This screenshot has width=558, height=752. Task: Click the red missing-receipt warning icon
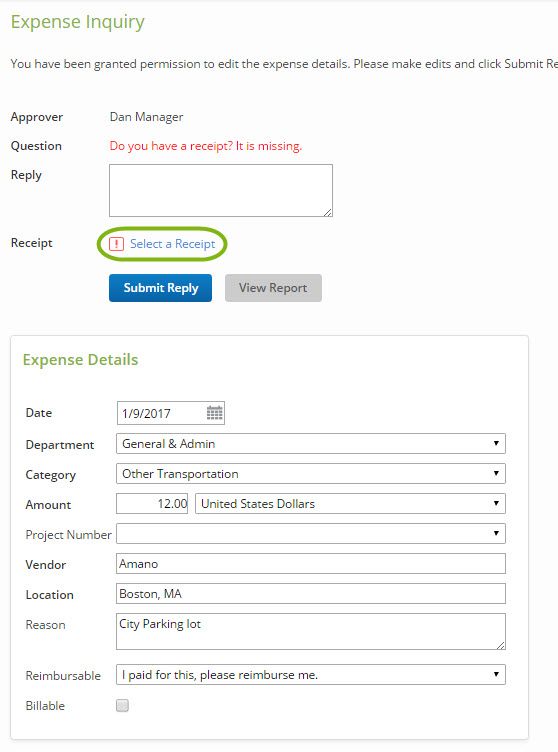tap(116, 244)
